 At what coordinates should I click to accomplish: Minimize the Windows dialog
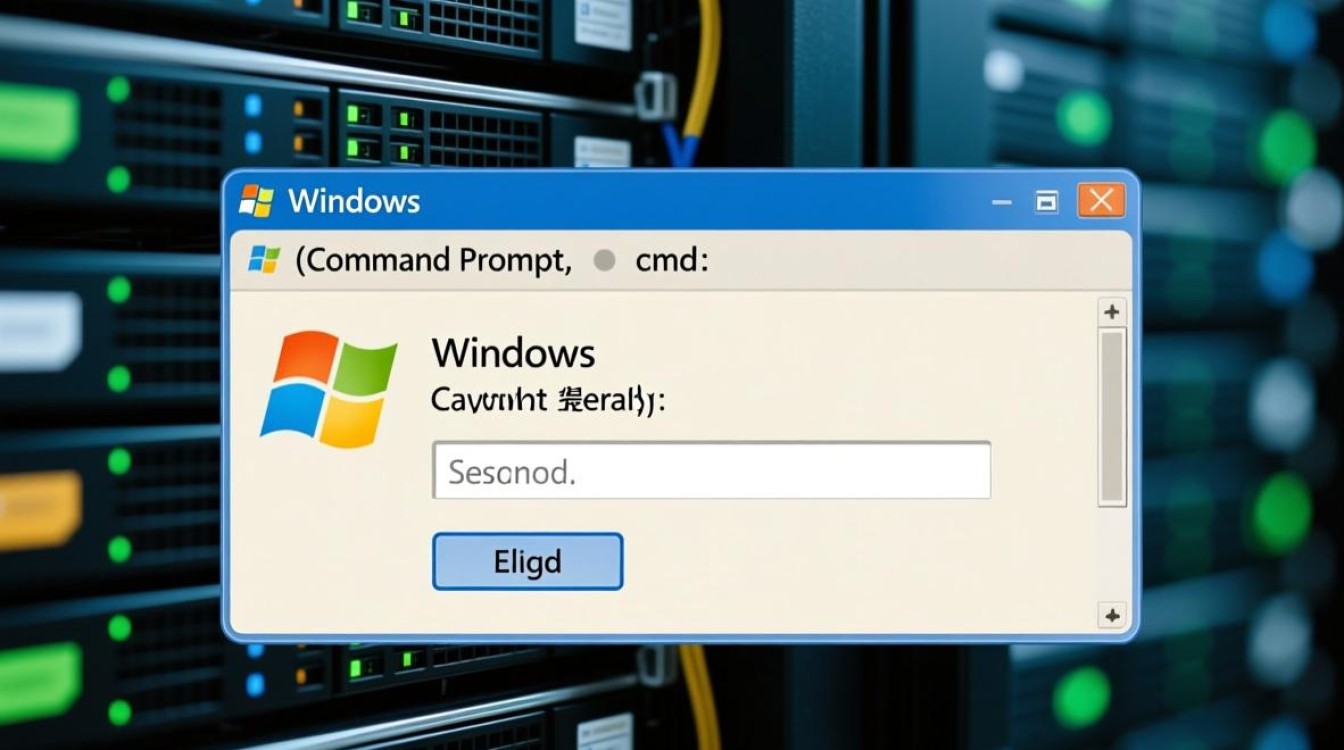click(x=1001, y=203)
